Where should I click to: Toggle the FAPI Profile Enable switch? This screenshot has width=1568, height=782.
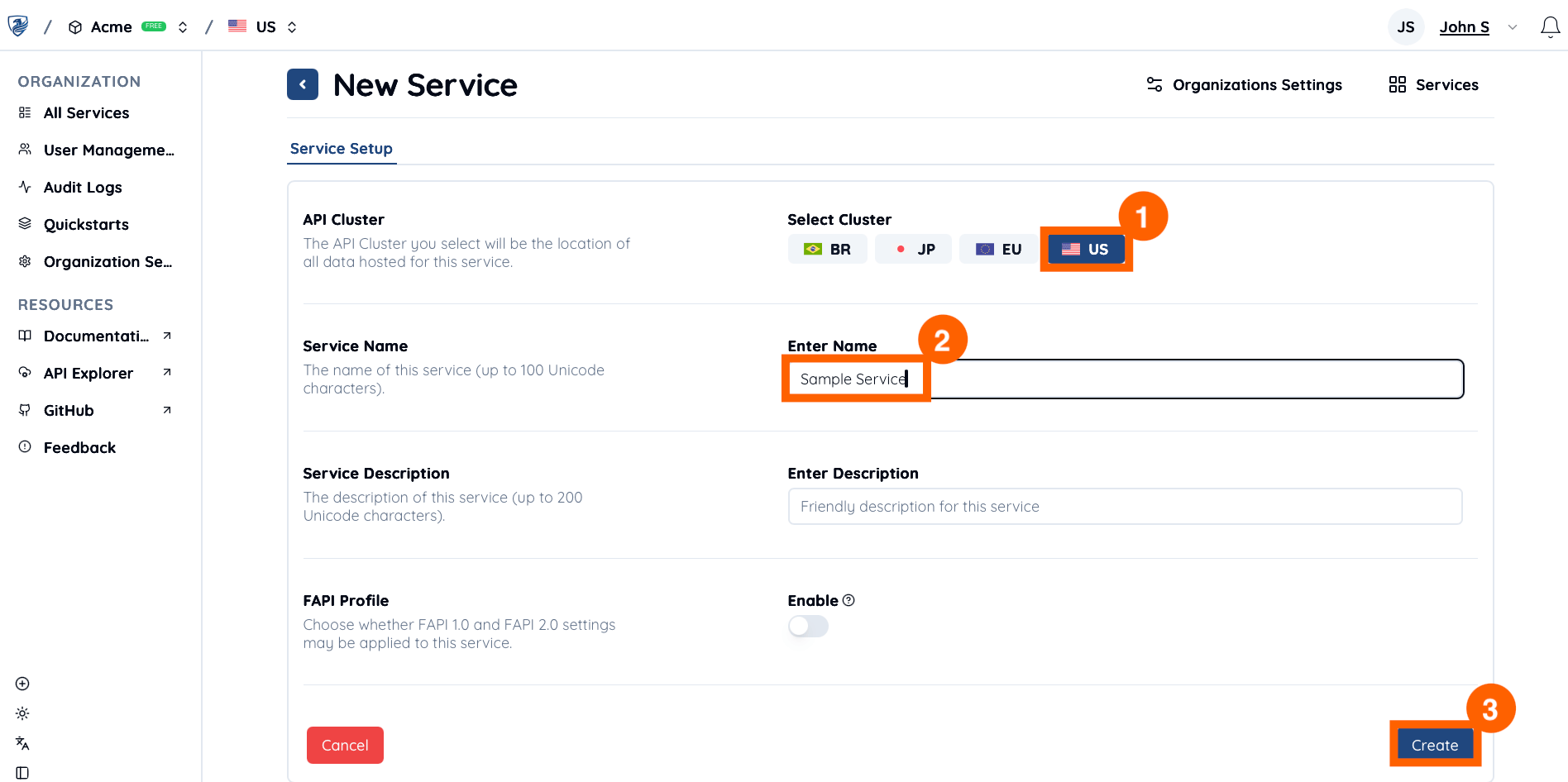(x=808, y=627)
